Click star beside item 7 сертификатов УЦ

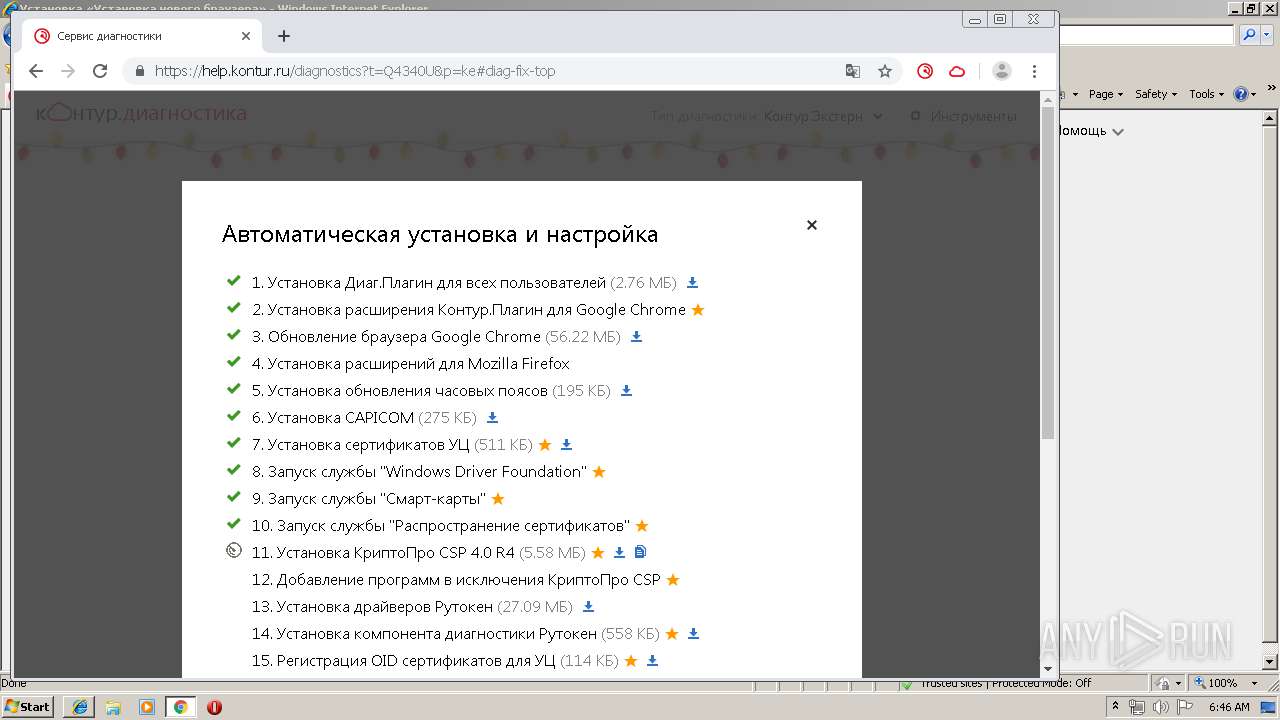pyautogui.click(x=545, y=445)
